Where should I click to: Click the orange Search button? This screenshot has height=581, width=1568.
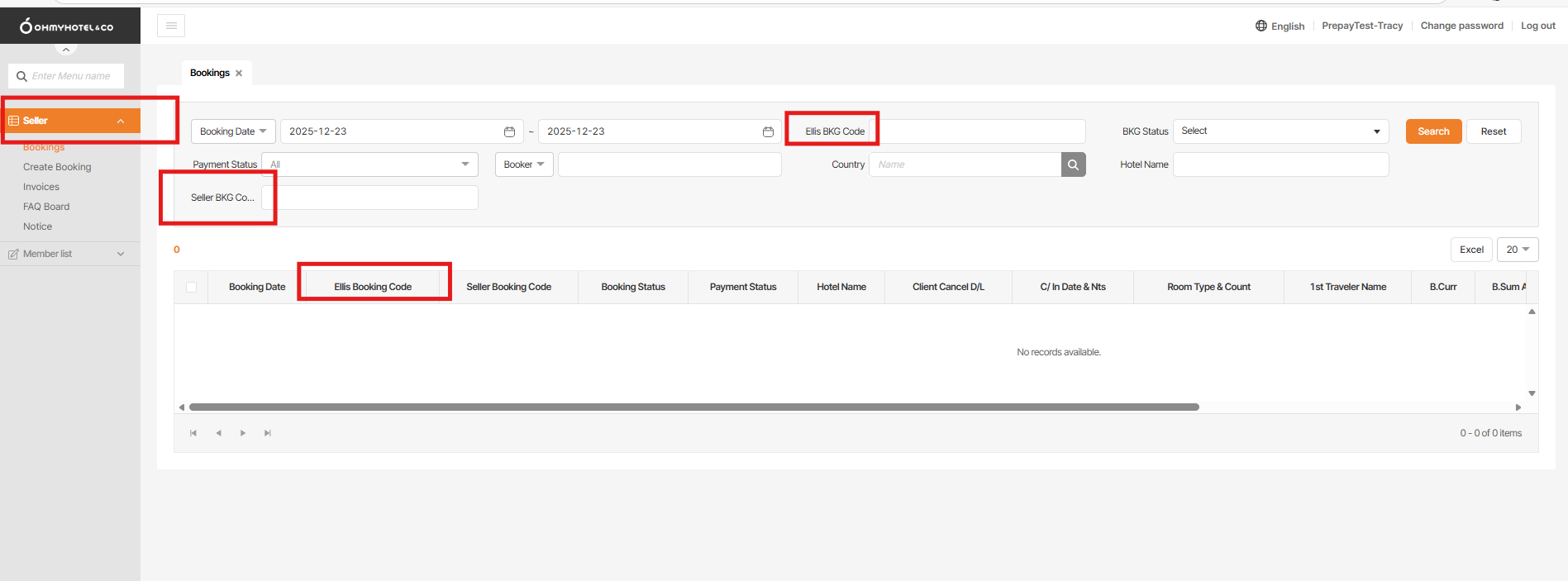[x=1433, y=131]
